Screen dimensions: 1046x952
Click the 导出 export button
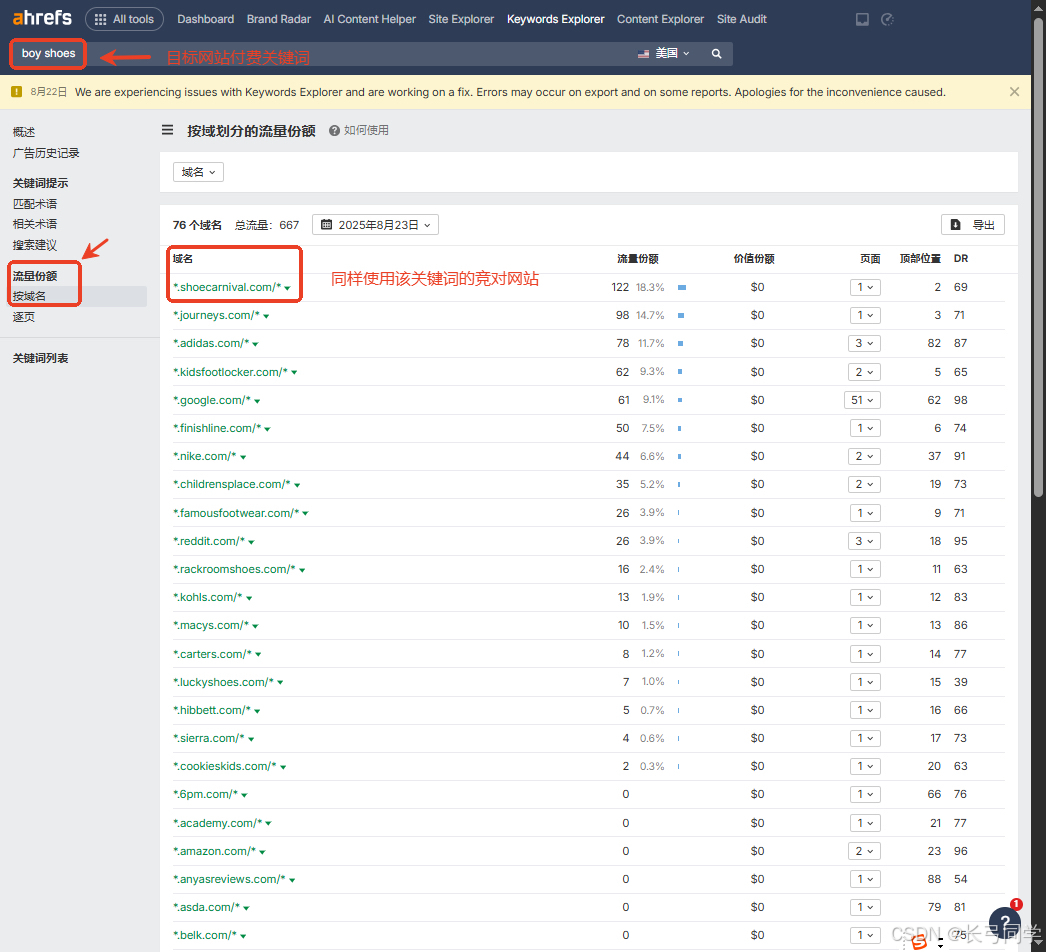[973, 225]
